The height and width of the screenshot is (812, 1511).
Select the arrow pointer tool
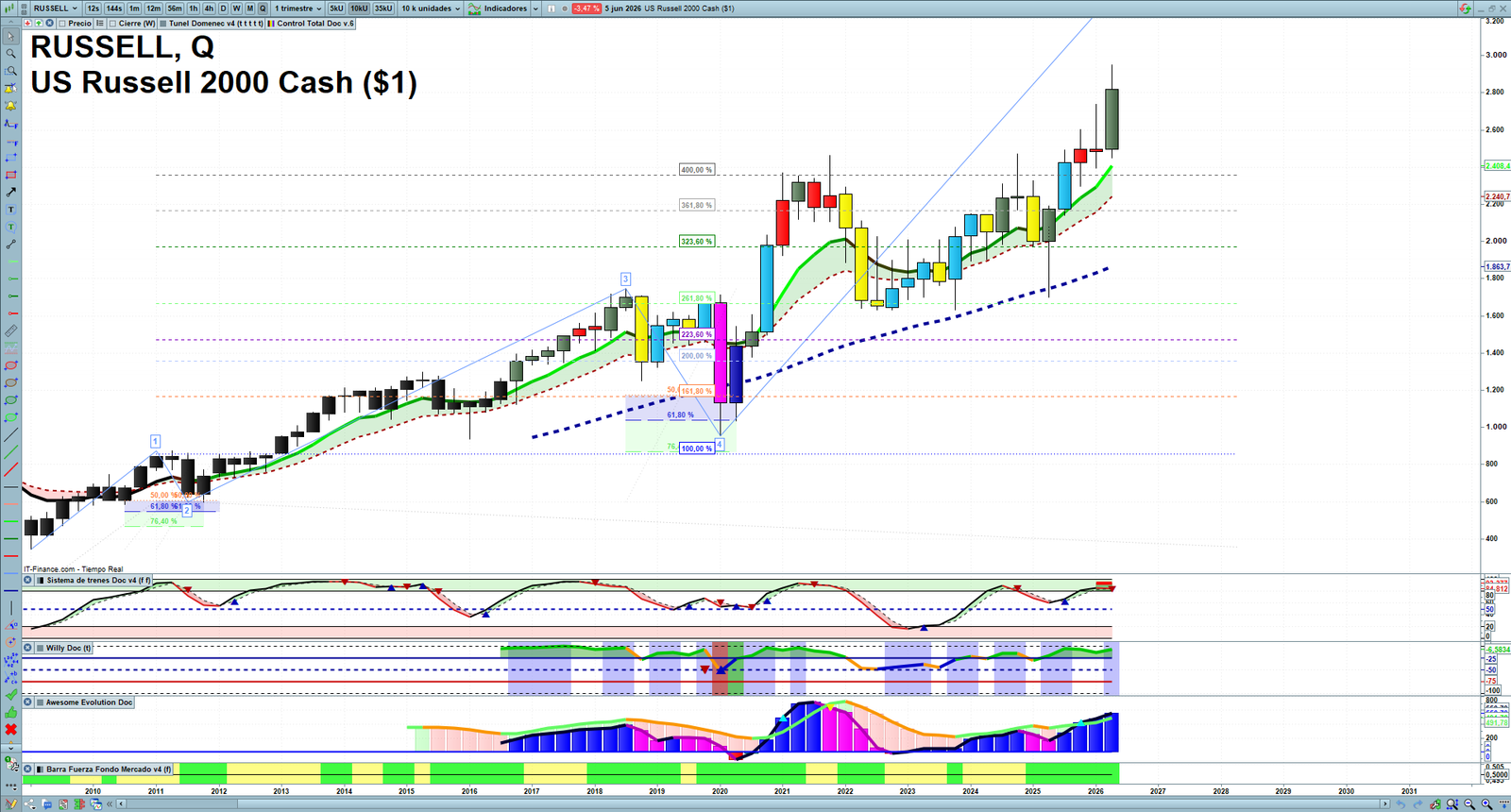click(x=10, y=36)
